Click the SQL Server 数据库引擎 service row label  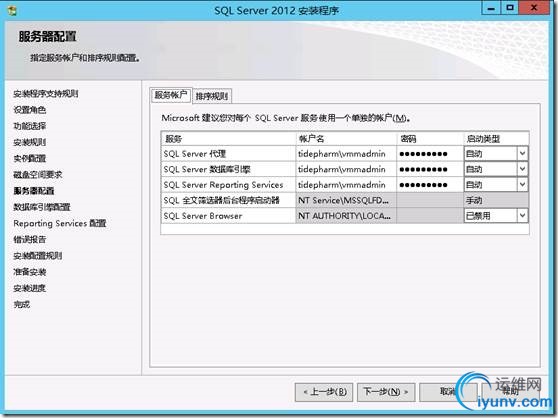click(x=207, y=169)
